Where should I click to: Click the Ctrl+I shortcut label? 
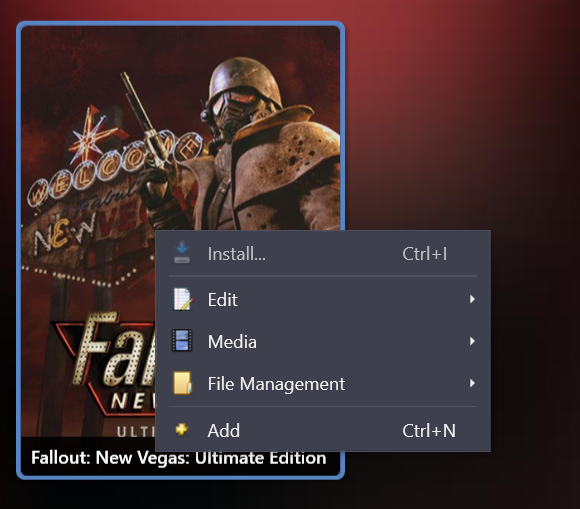425,254
